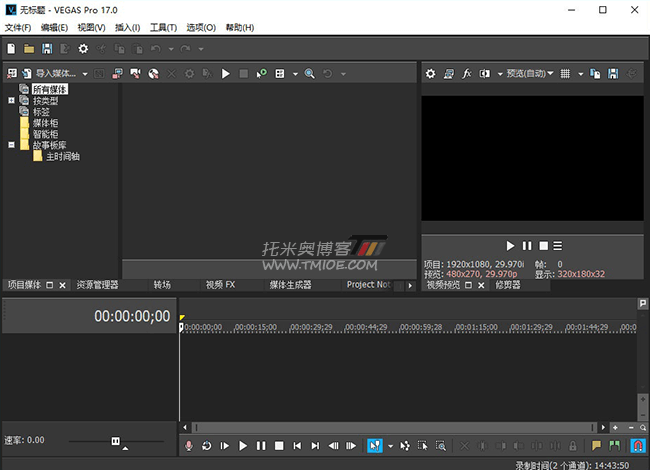650x470 pixels.
Task: Select the 标签 tree item
Action: coord(41,112)
